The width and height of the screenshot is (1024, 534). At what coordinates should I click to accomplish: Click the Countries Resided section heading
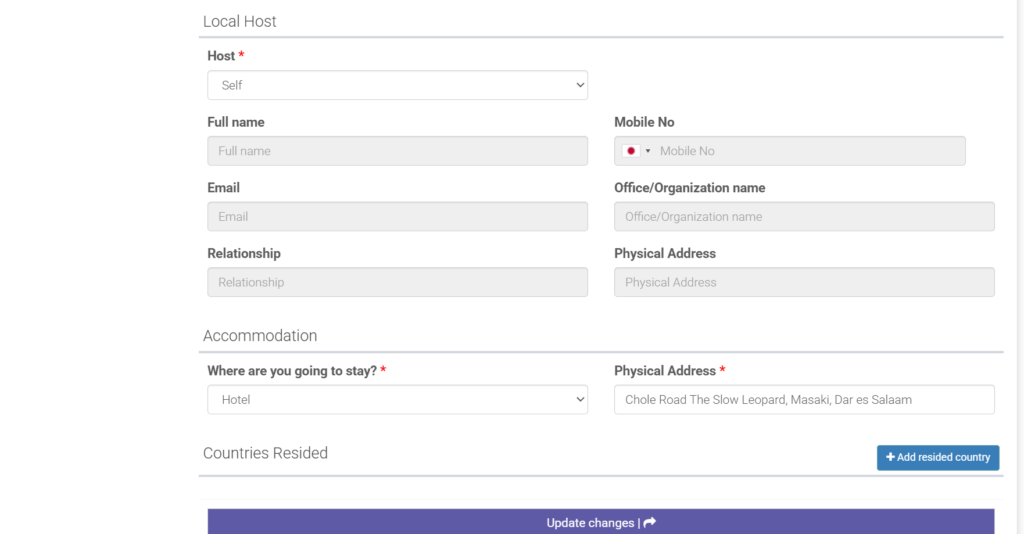point(265,453)
